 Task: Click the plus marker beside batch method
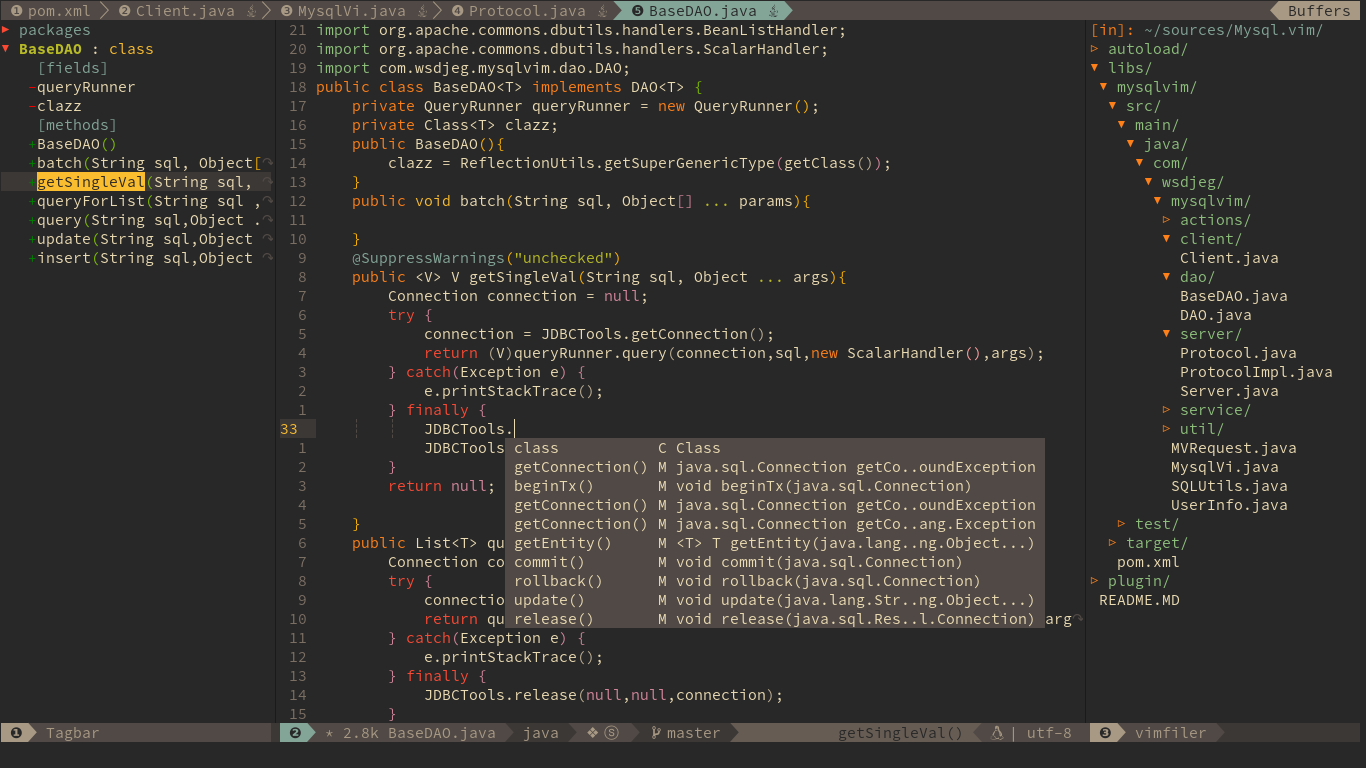coord(32,163)
